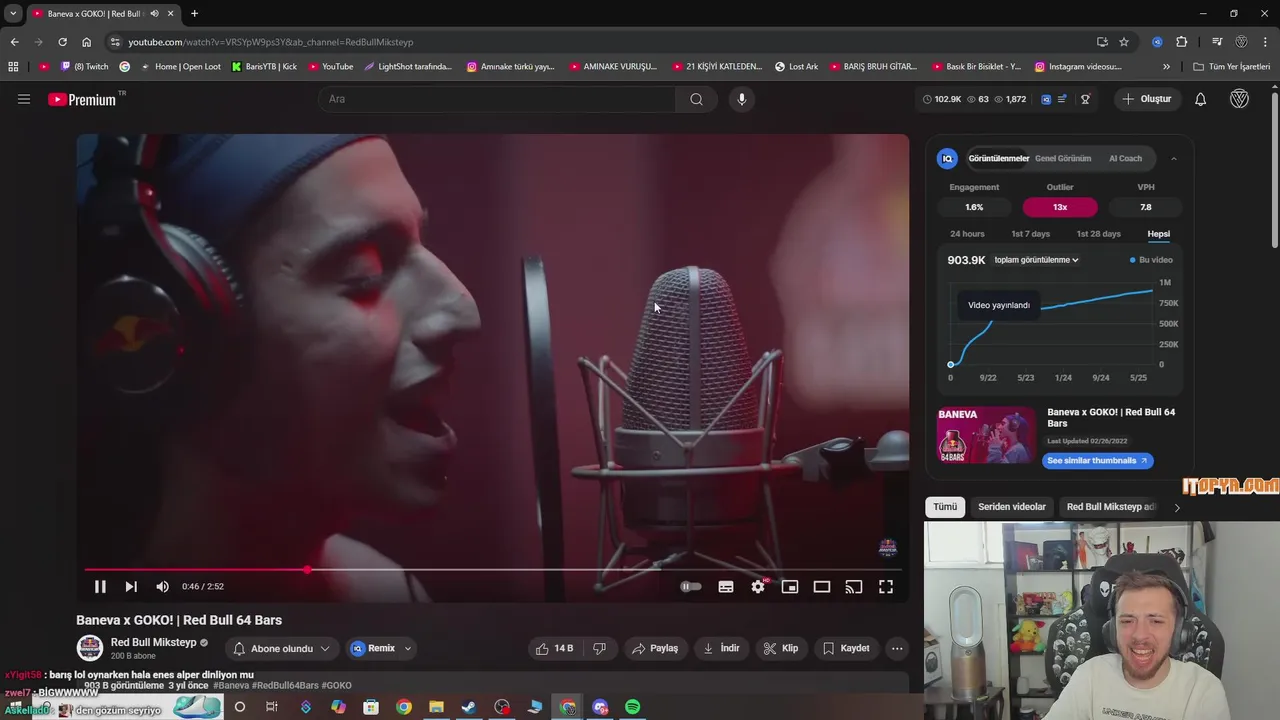
Task: Reload the page in Chrome
Action: [x=62, y=42]
